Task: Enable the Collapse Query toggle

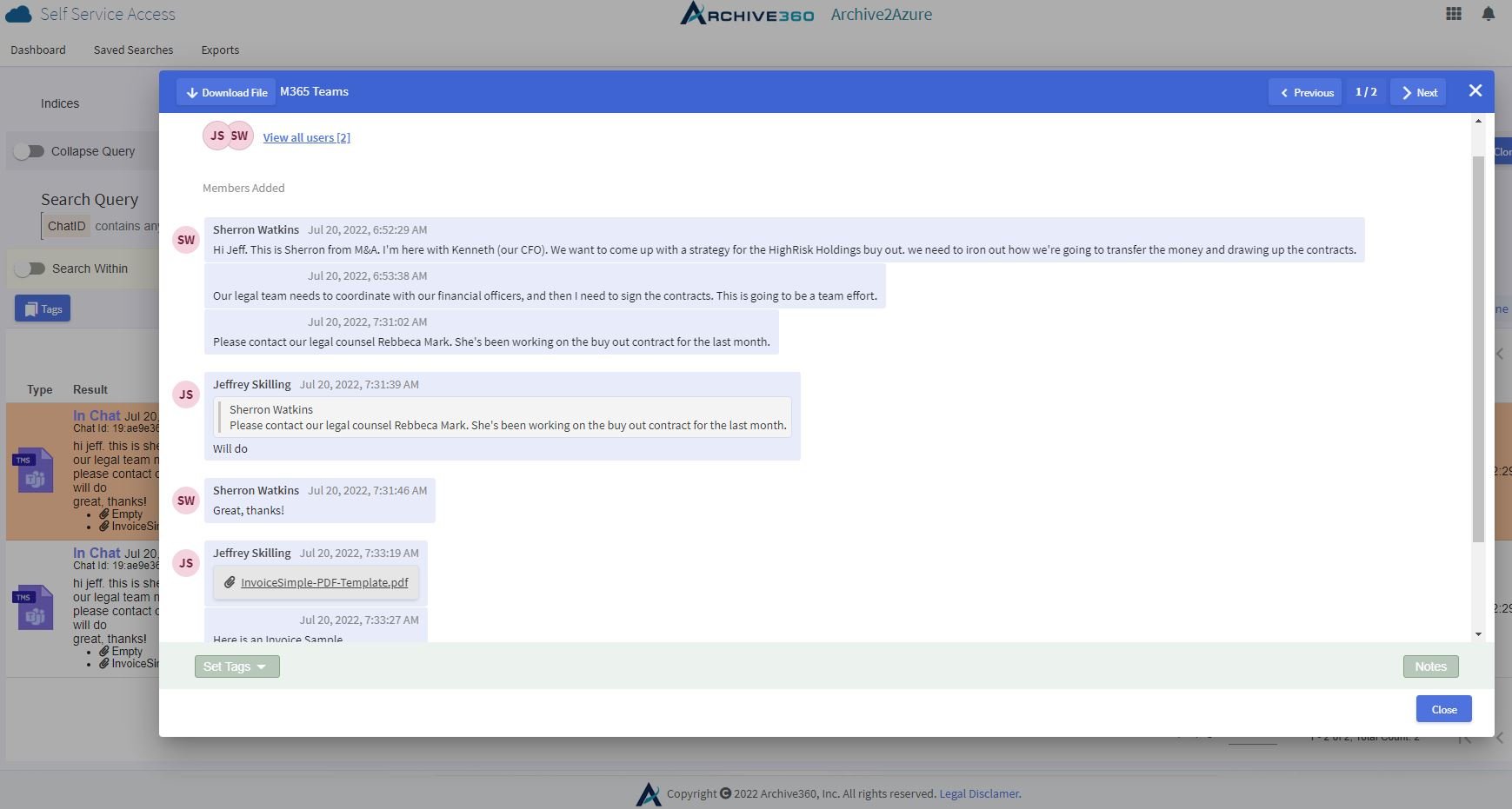Action: coord(30,151)
